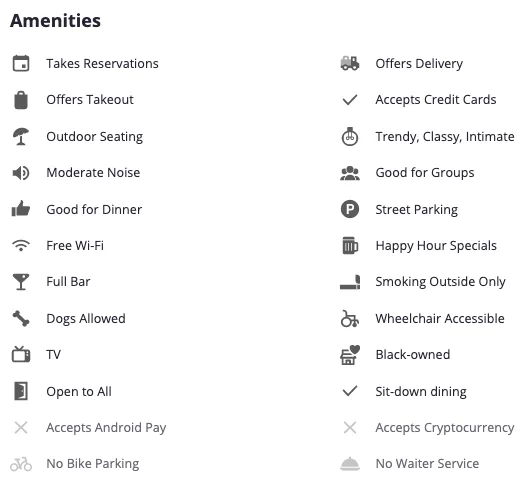531x485 pixels.
Task: Click the delivery truck icon
Action: pyautogui.click(x=350, y=63)
